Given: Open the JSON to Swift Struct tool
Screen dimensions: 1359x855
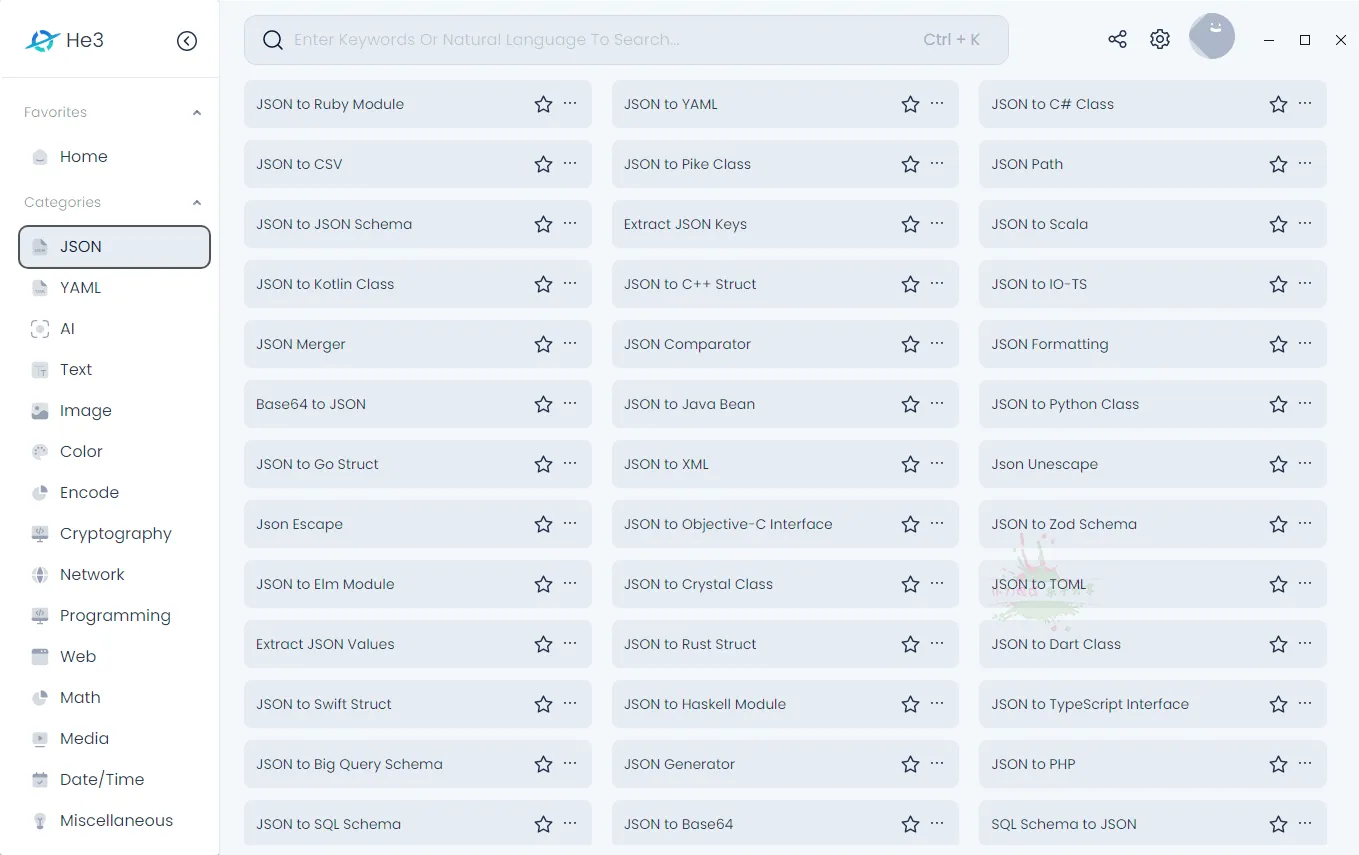Looking at the screenshot, I should [x=418, y=704].
